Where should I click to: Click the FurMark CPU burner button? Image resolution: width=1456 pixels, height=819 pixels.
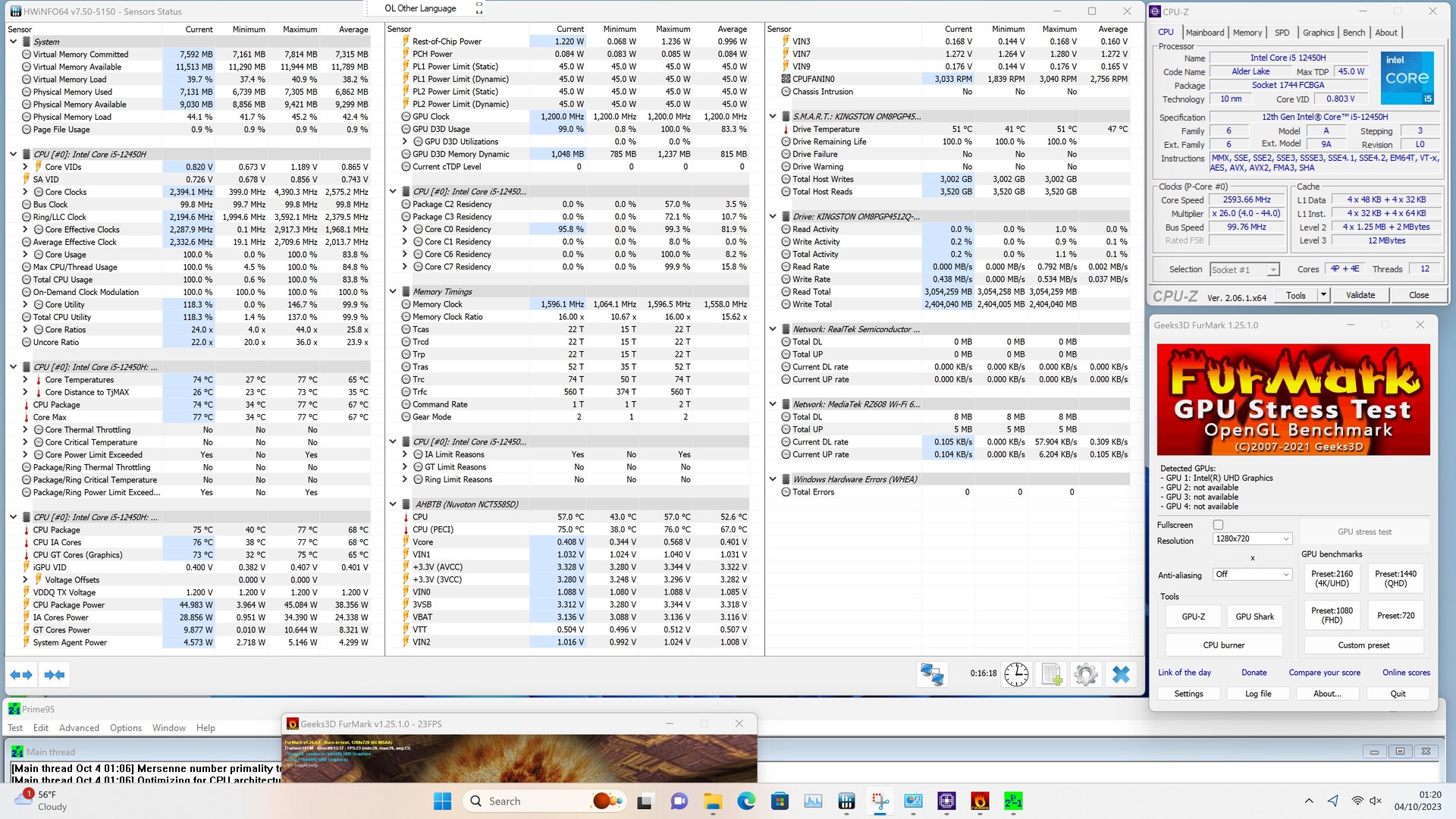1223,645
